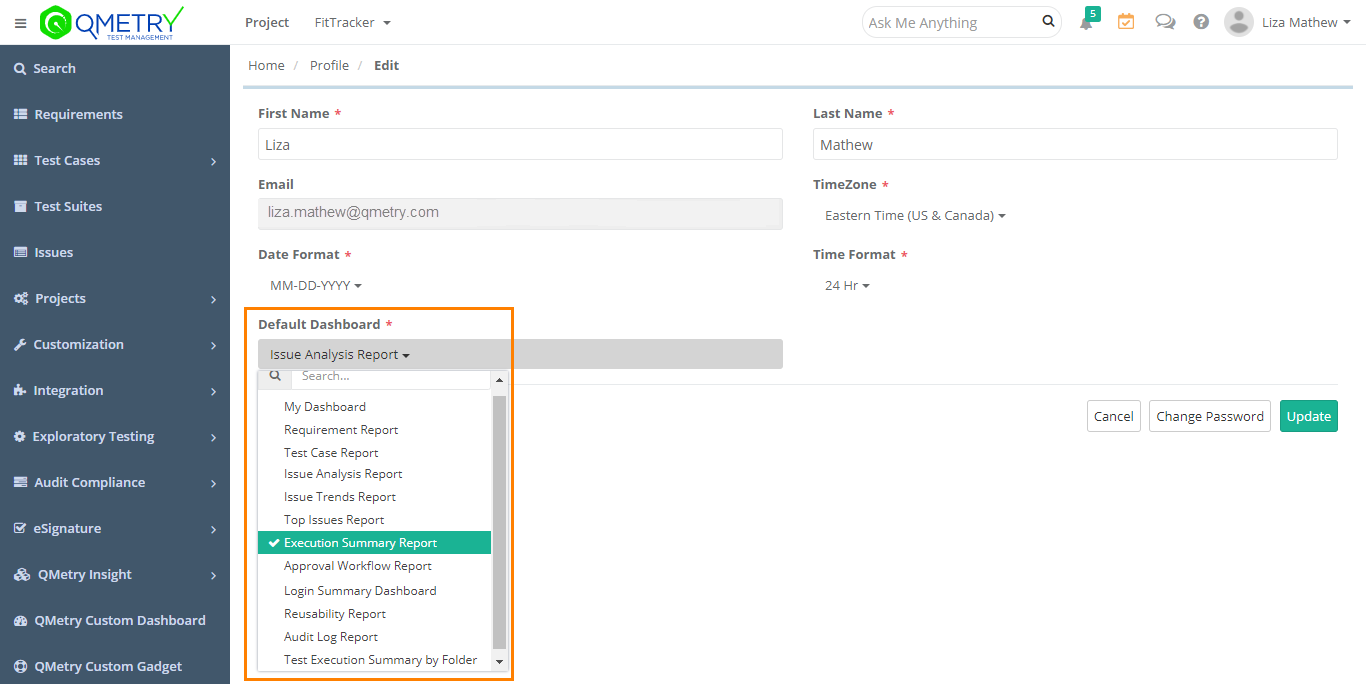Select My Dashboard from the dashboard list
Viewport: 1366px width, 684px height.
(x=325, y=406)
